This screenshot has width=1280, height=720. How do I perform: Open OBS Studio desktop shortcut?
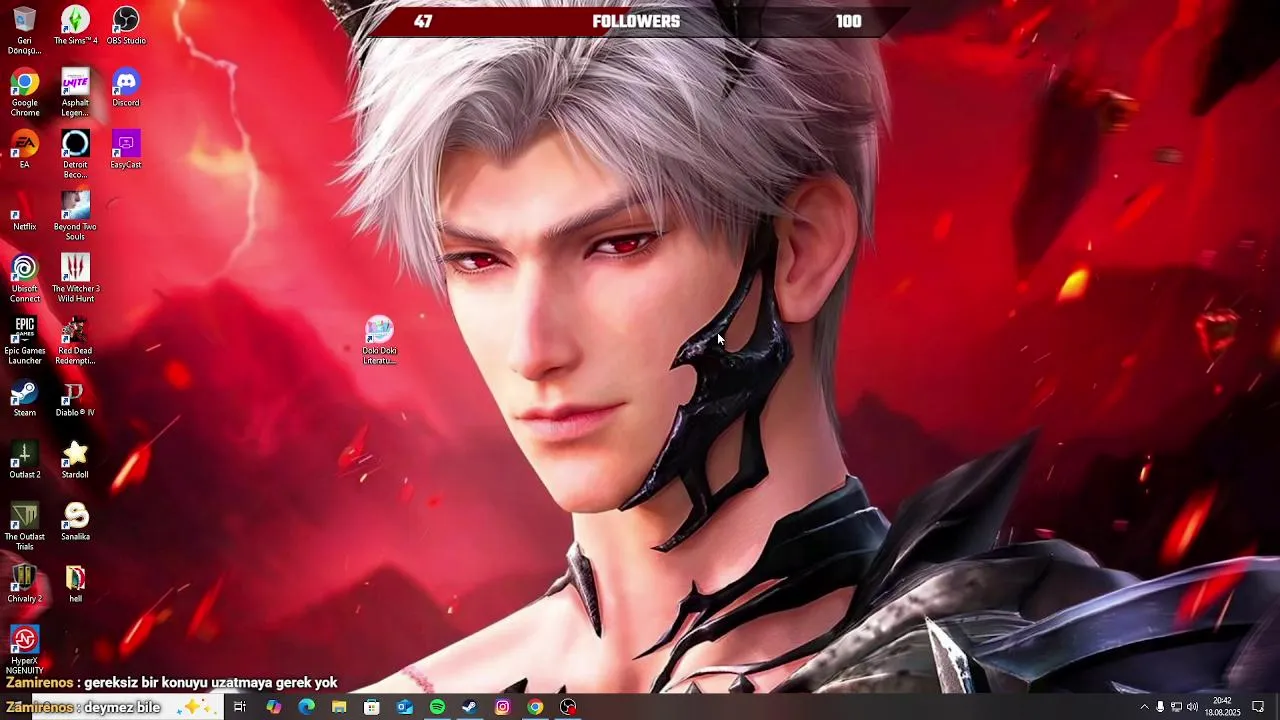[126, 26]
